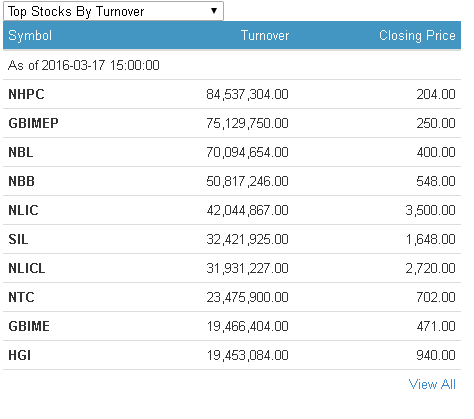This screenshot has width=474, height=419.
Task: Click the Turnover column header
Action: pyautogui.click(x=265, y=35)
